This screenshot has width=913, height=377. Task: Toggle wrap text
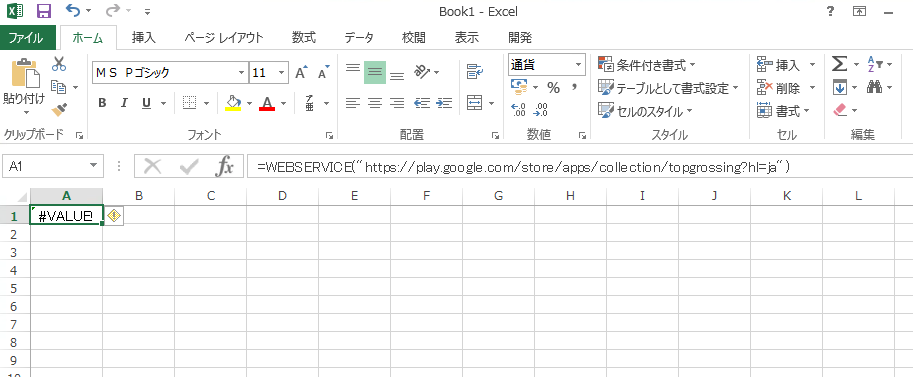coord(475,73)
